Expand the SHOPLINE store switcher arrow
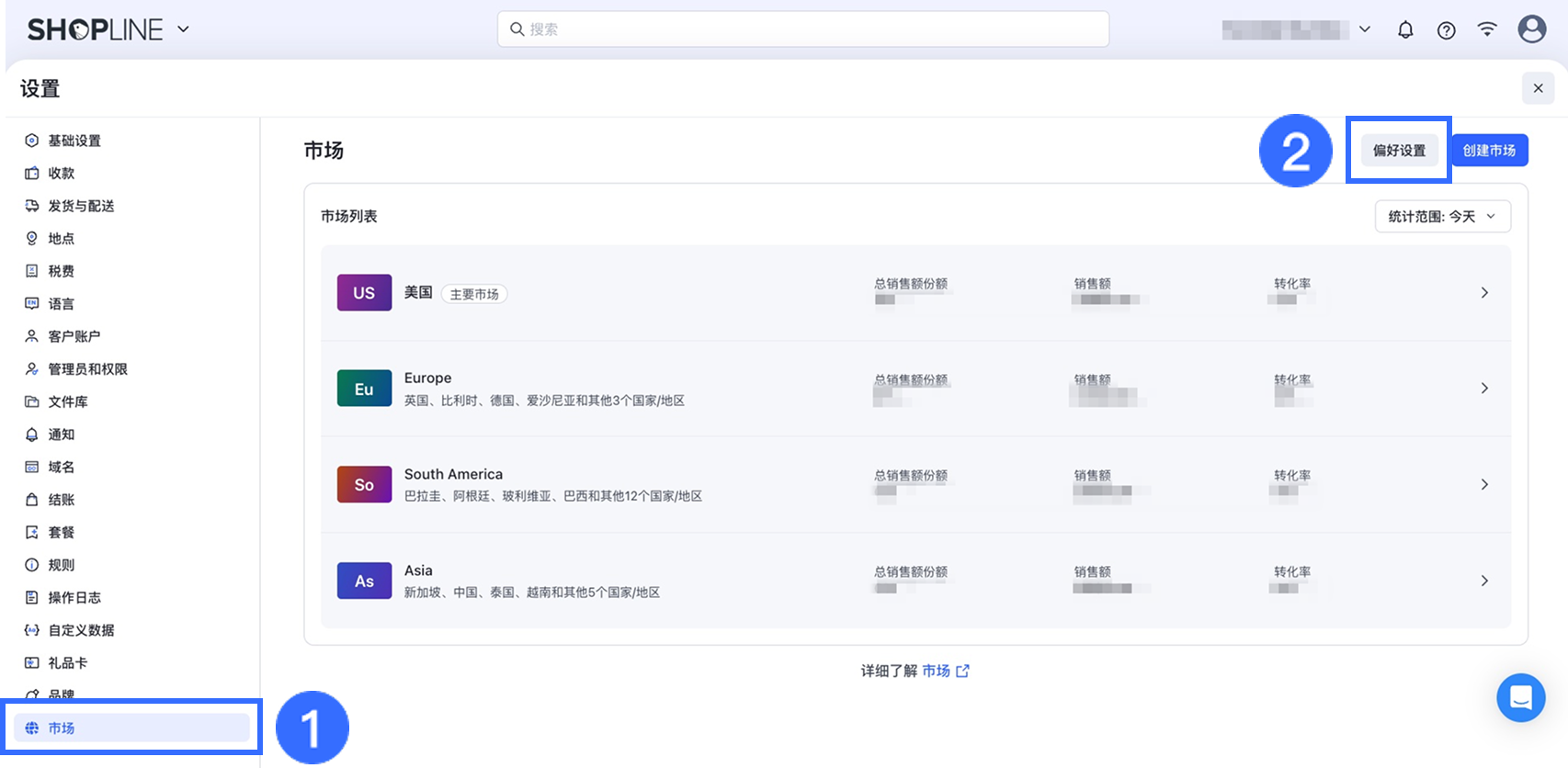 [183, 29]
